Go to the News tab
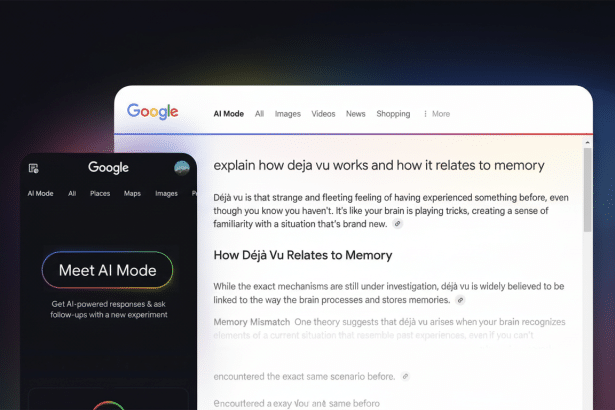This screenshot has height=410, width=615. 355,114
